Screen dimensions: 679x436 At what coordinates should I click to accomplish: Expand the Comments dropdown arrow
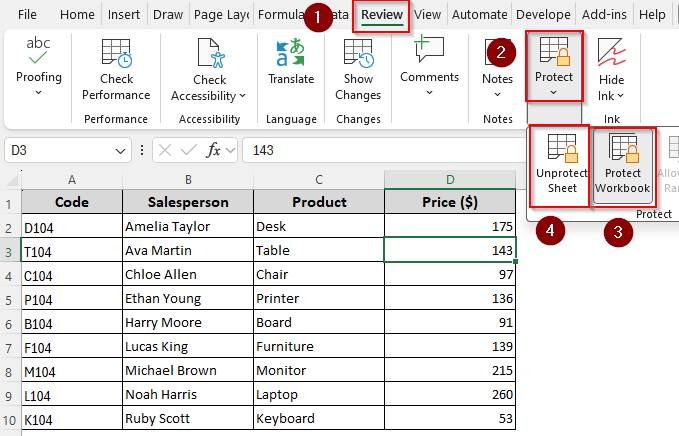click(429, 93)
